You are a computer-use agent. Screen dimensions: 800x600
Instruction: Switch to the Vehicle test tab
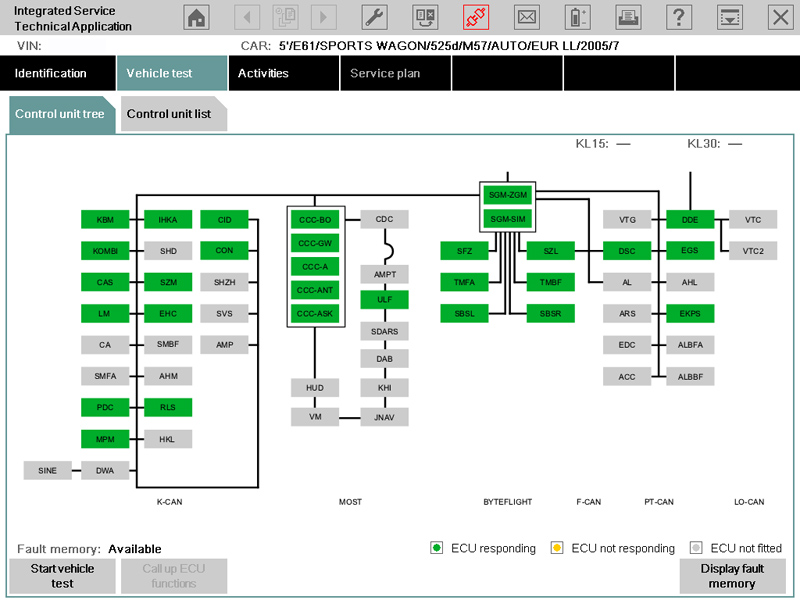(172, 73)
